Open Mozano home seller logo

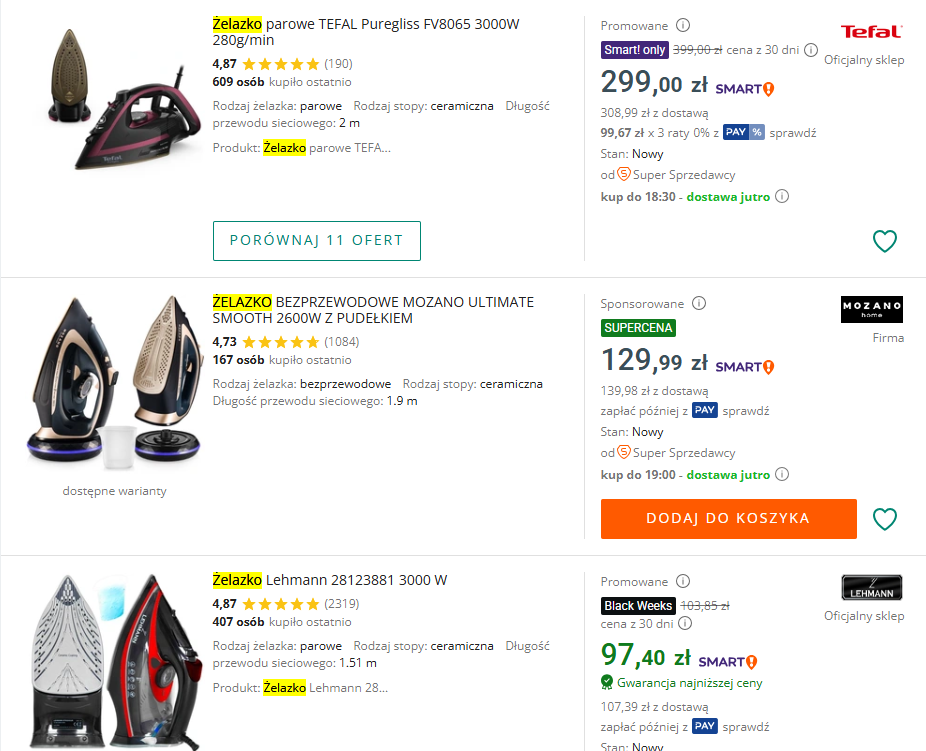point(871,310)
